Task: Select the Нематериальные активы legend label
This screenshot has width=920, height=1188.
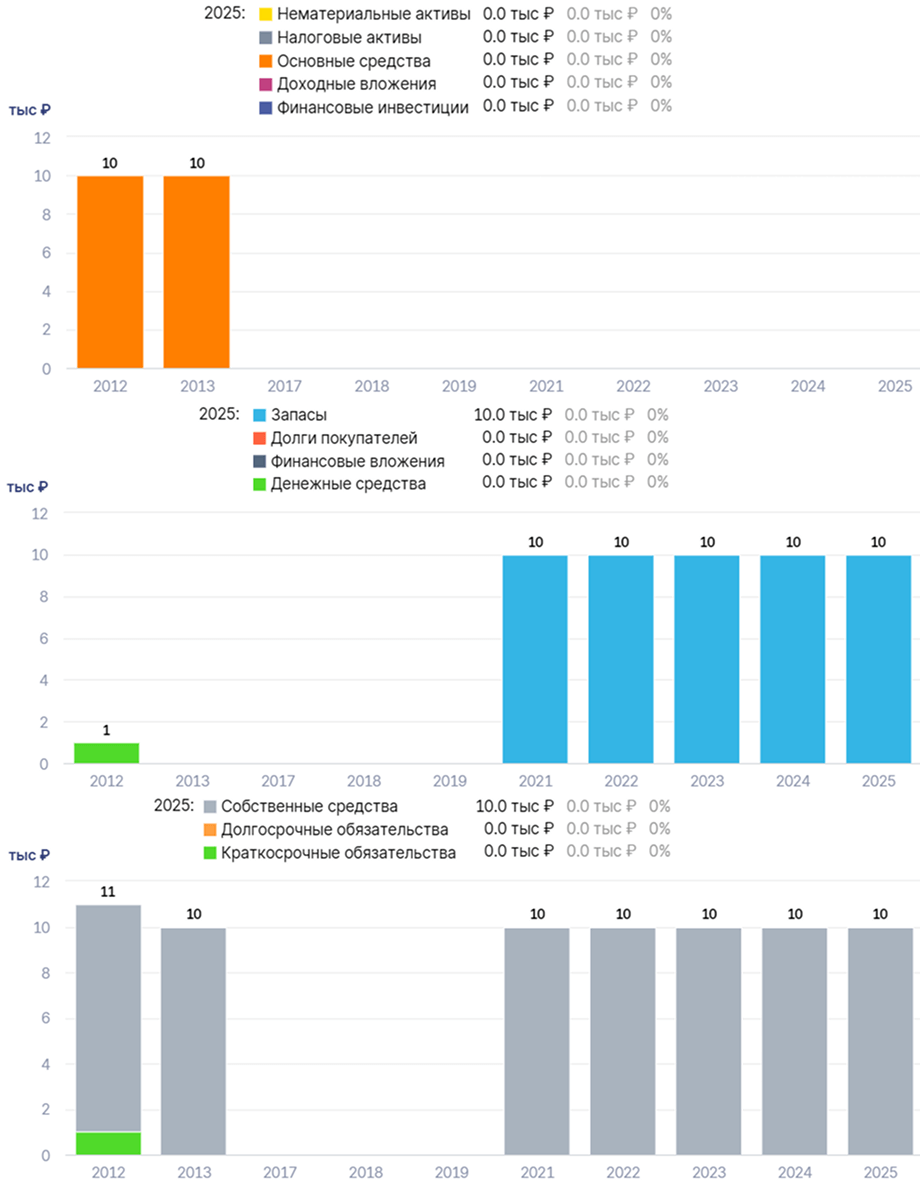Action: point(374,14)
